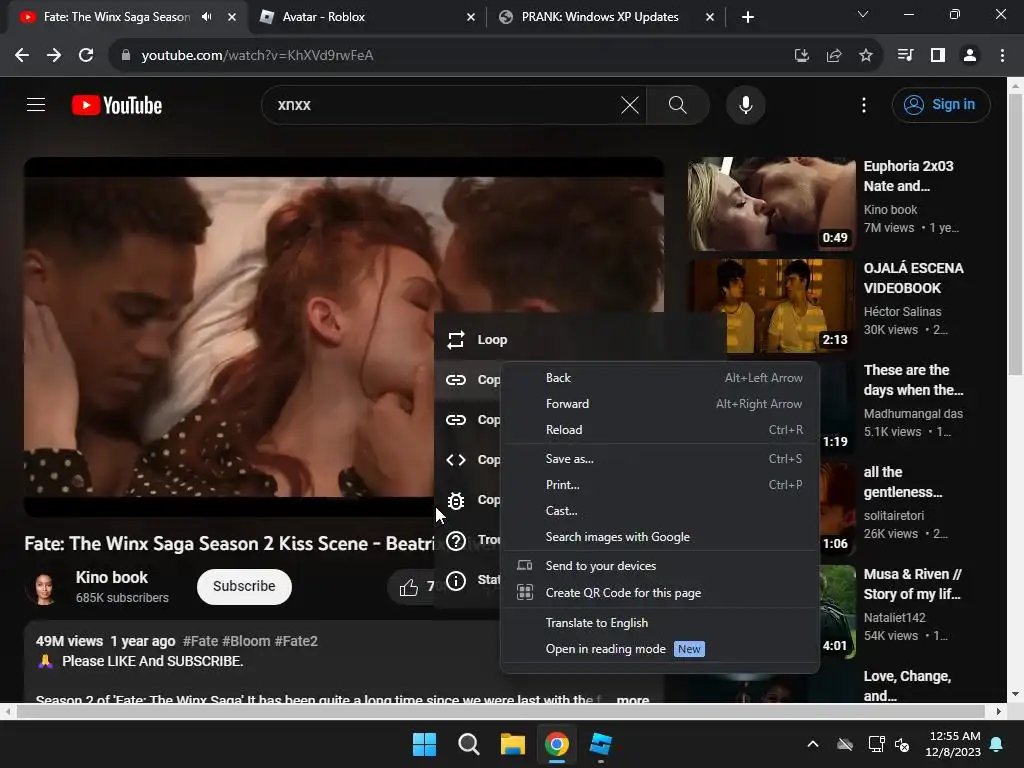The height and width of the screenshot is (768, 1024).
Task: Open the taskbar Search icon
Action: click(468, 744)
